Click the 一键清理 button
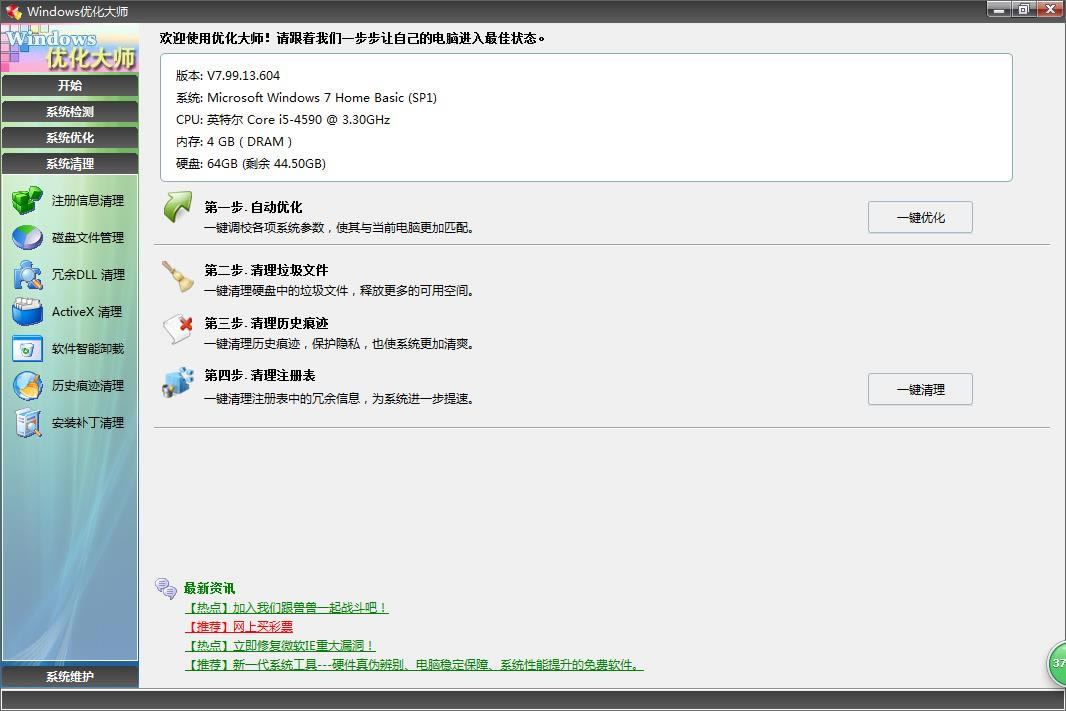Viewport: 1066px width, 711px height. point(920,389)
